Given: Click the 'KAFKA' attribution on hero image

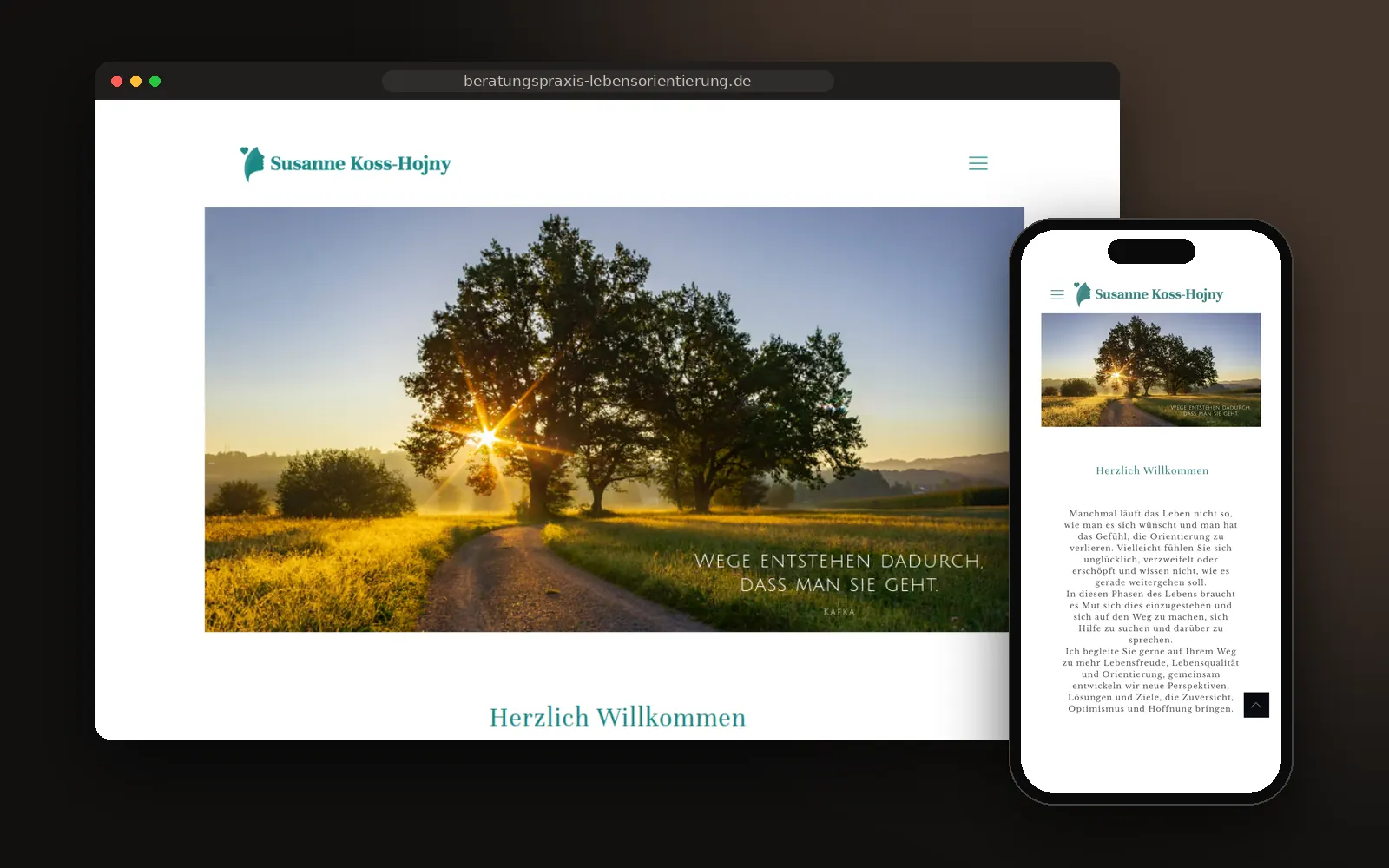Looking at the screenshot, I should (x=839, y=612).
